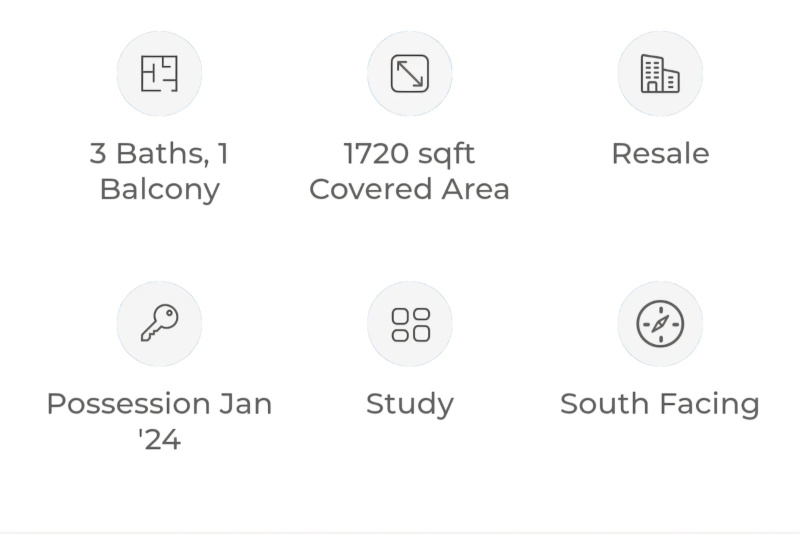Tap the diagonal arrows area icon
The width and height of the screenshot is (800, 534).
pos(409,74)
